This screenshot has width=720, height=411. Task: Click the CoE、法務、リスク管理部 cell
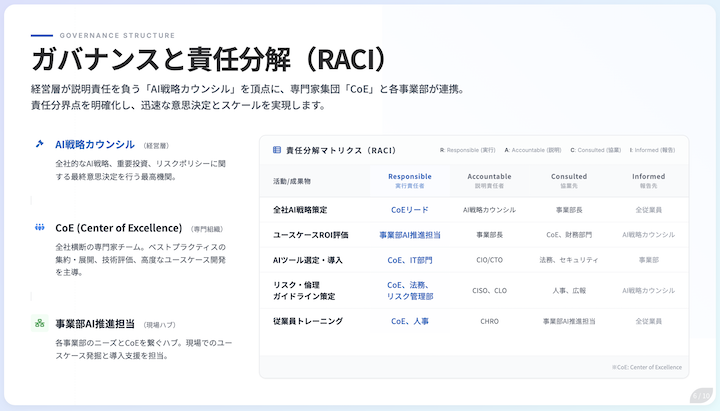[410, 291]
